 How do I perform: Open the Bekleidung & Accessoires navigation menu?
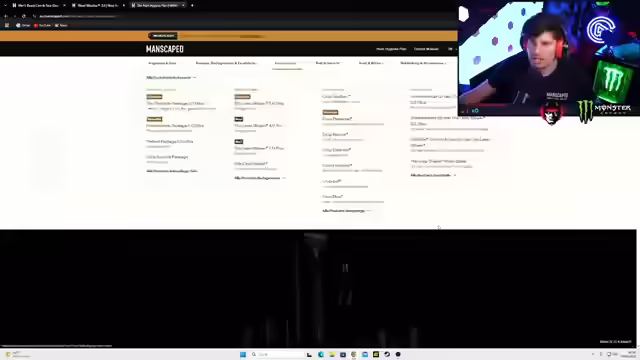tap(423, 63)
